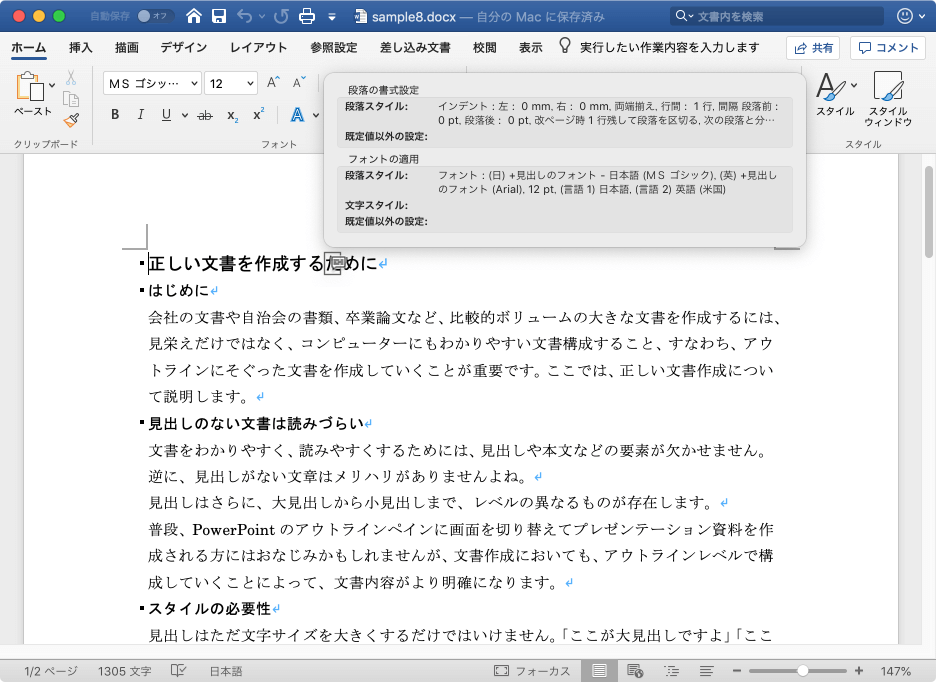Enter フォーカス mode
Screen dimensions: 936x682
(532, 671)
